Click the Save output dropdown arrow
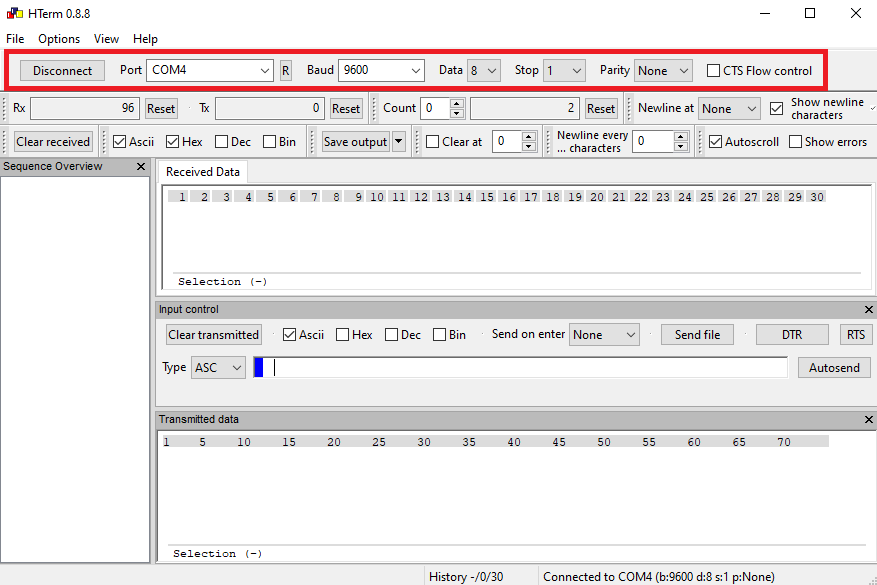The image size is (877, 585). pos(399,142)
